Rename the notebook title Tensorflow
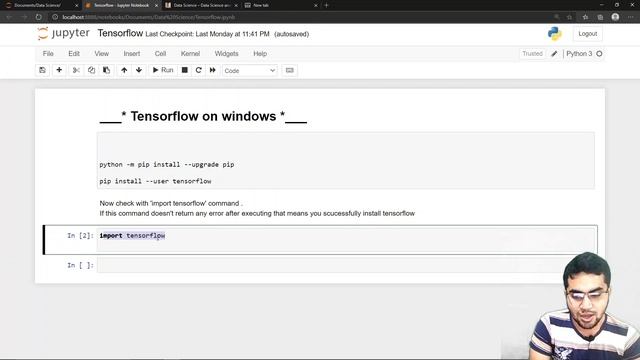 (120, 33)
